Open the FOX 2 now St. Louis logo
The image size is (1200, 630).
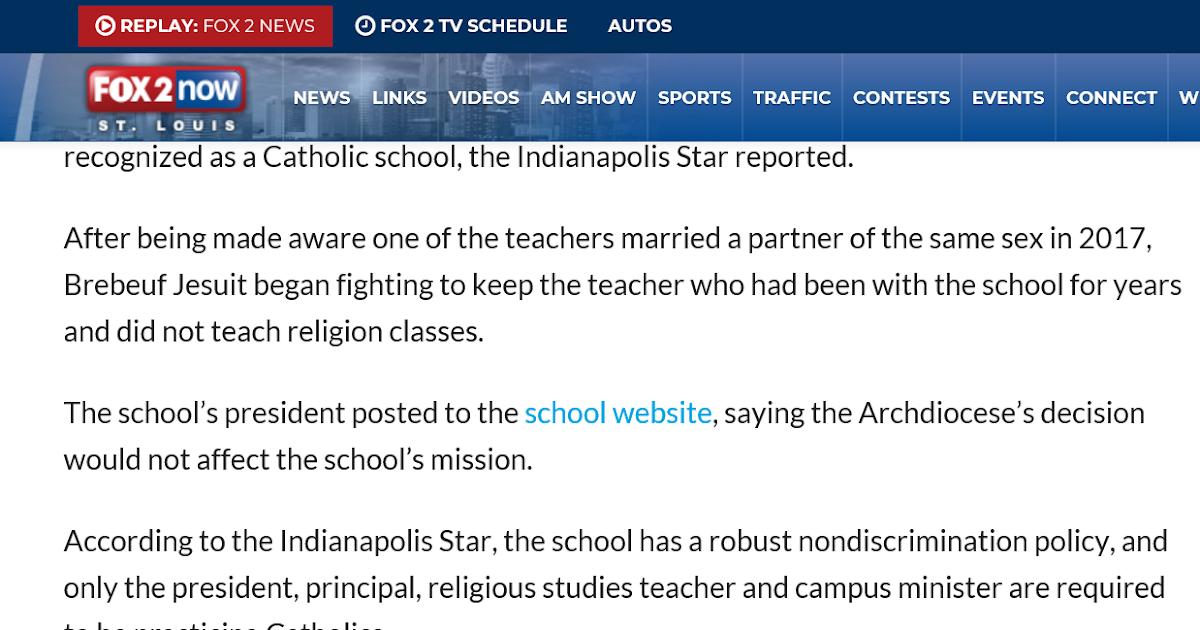pos(166,100)
